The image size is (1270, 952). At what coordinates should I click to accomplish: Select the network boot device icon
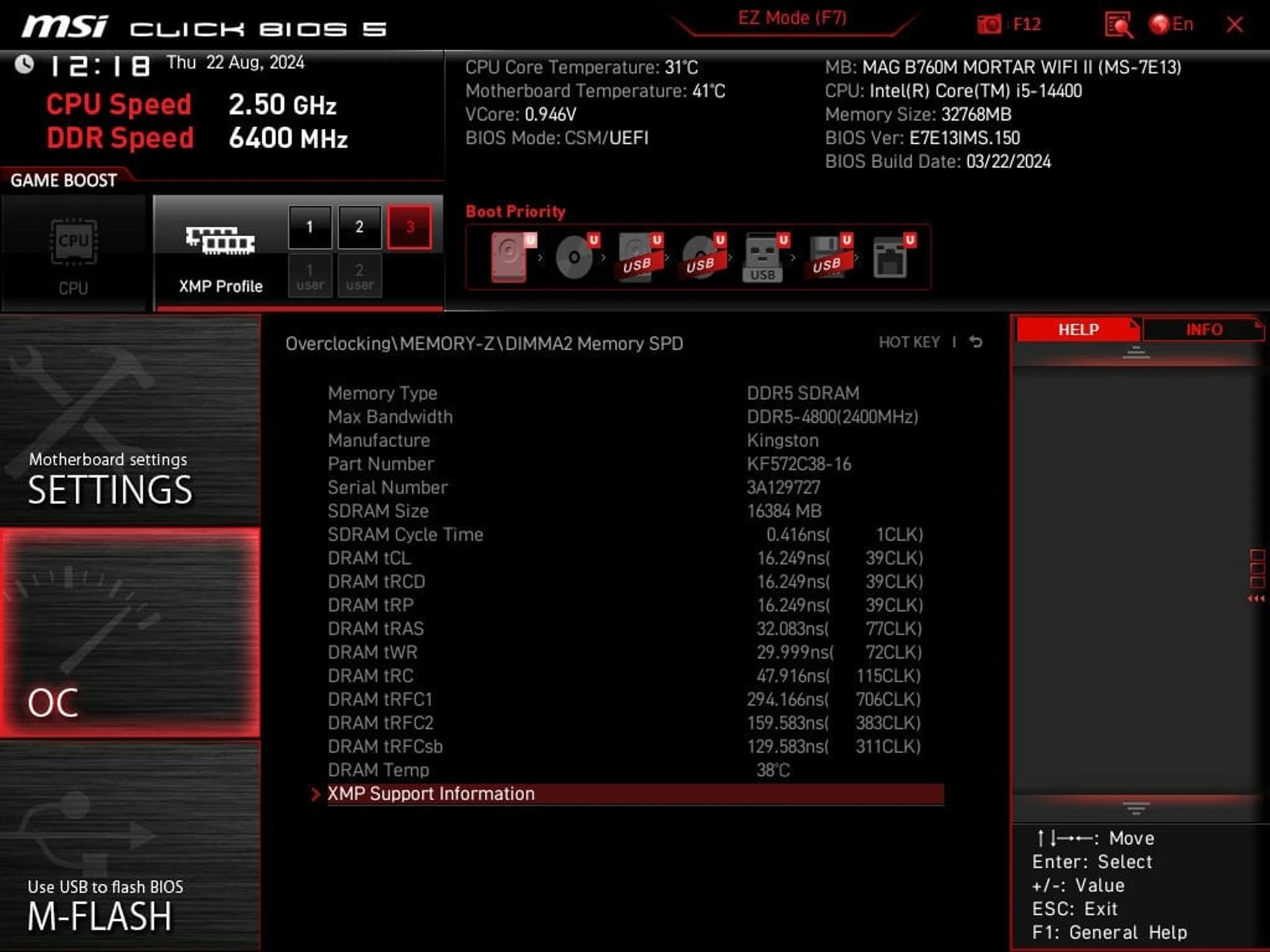[893, 257]
